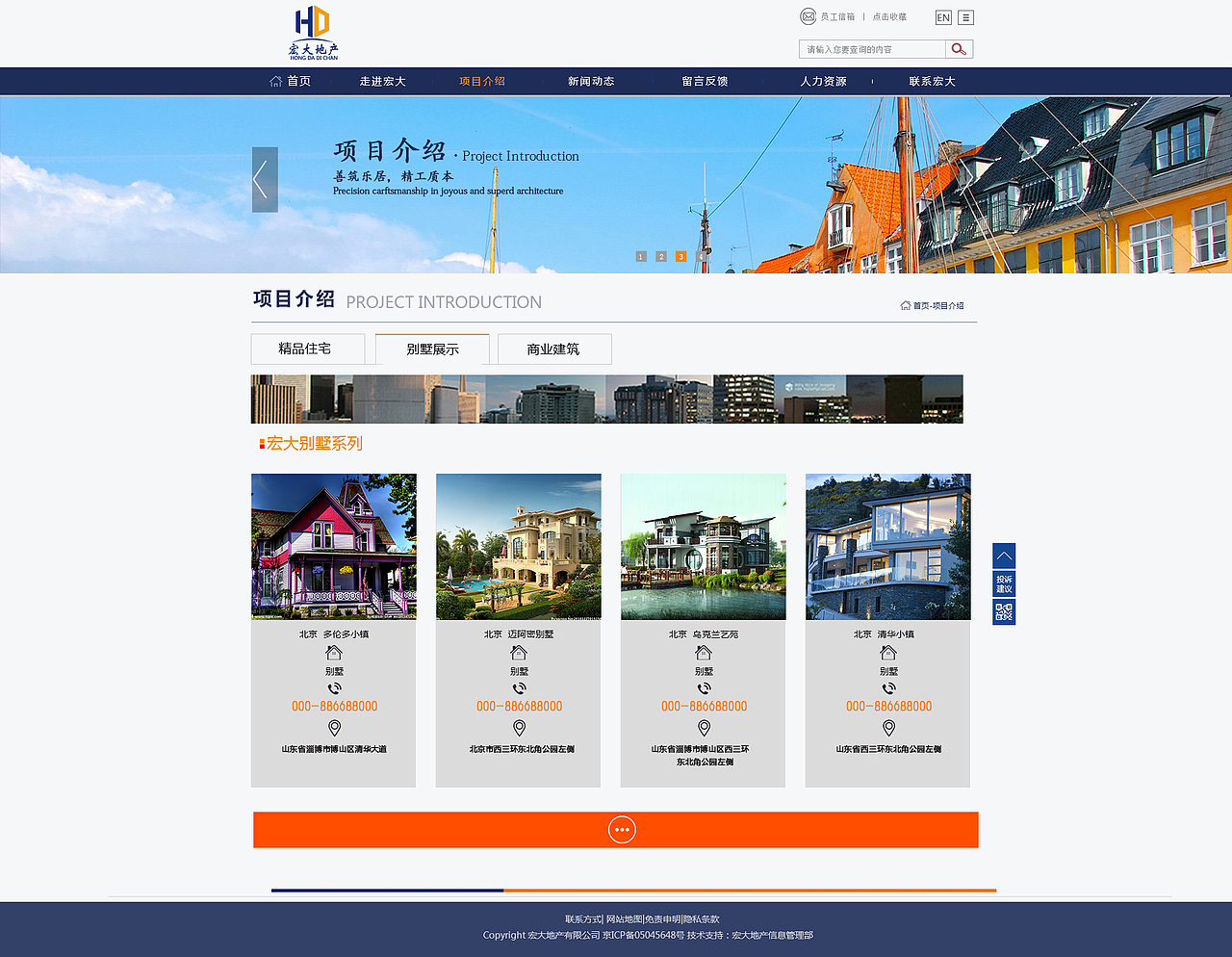This screenshot has width=1232, height=957.
Task: Click the location pin on 迈阿密别墅 card
Action: click(519, 728)
